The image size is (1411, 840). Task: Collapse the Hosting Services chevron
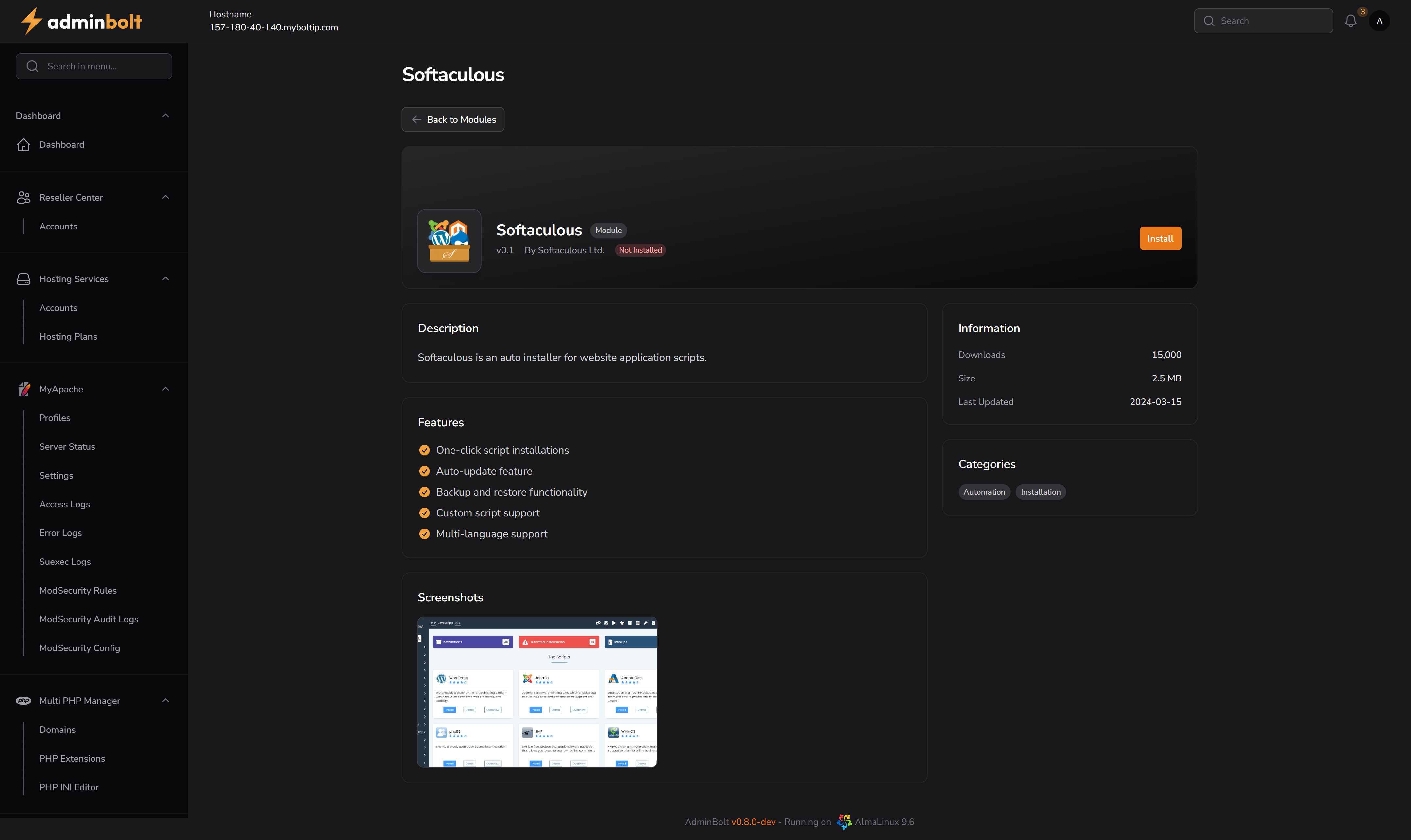tap(165, 279)
